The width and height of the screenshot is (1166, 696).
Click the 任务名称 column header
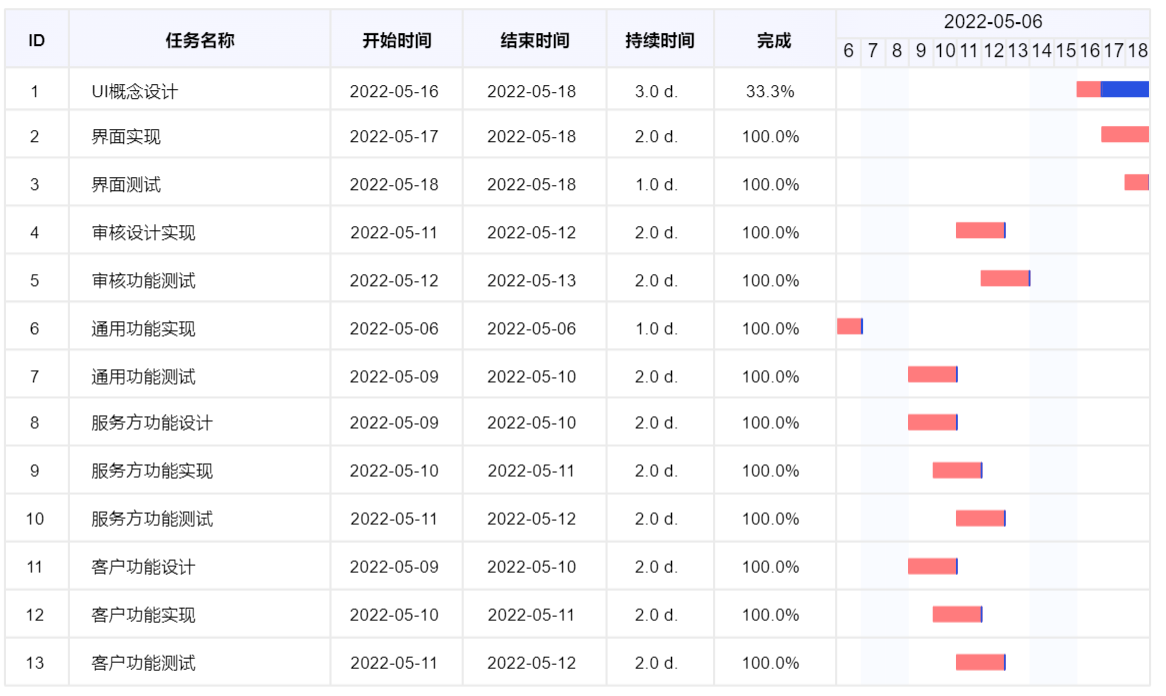[199, 40]
